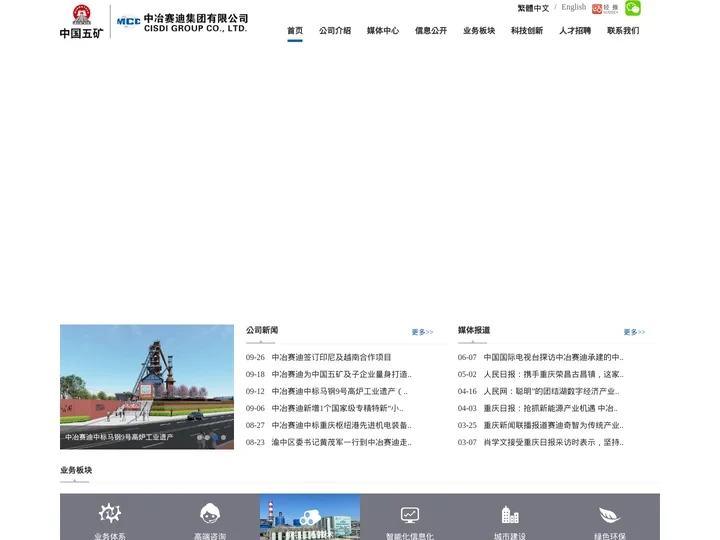Open the 公司介绍 menu item
Viewport: 720px width, 540px height.
(335, 31)
